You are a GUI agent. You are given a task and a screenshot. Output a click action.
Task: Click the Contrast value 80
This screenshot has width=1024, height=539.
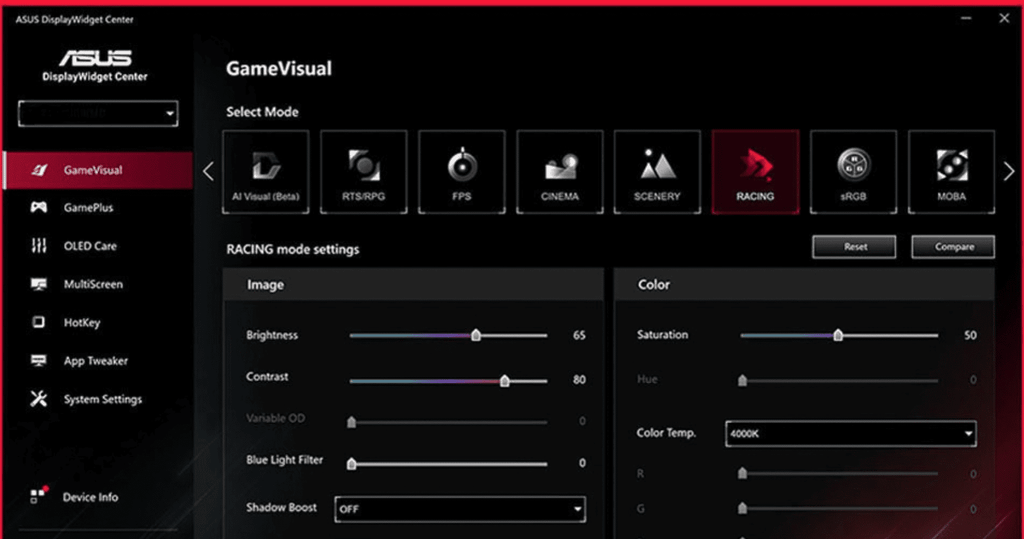click(x=579, y=380)
